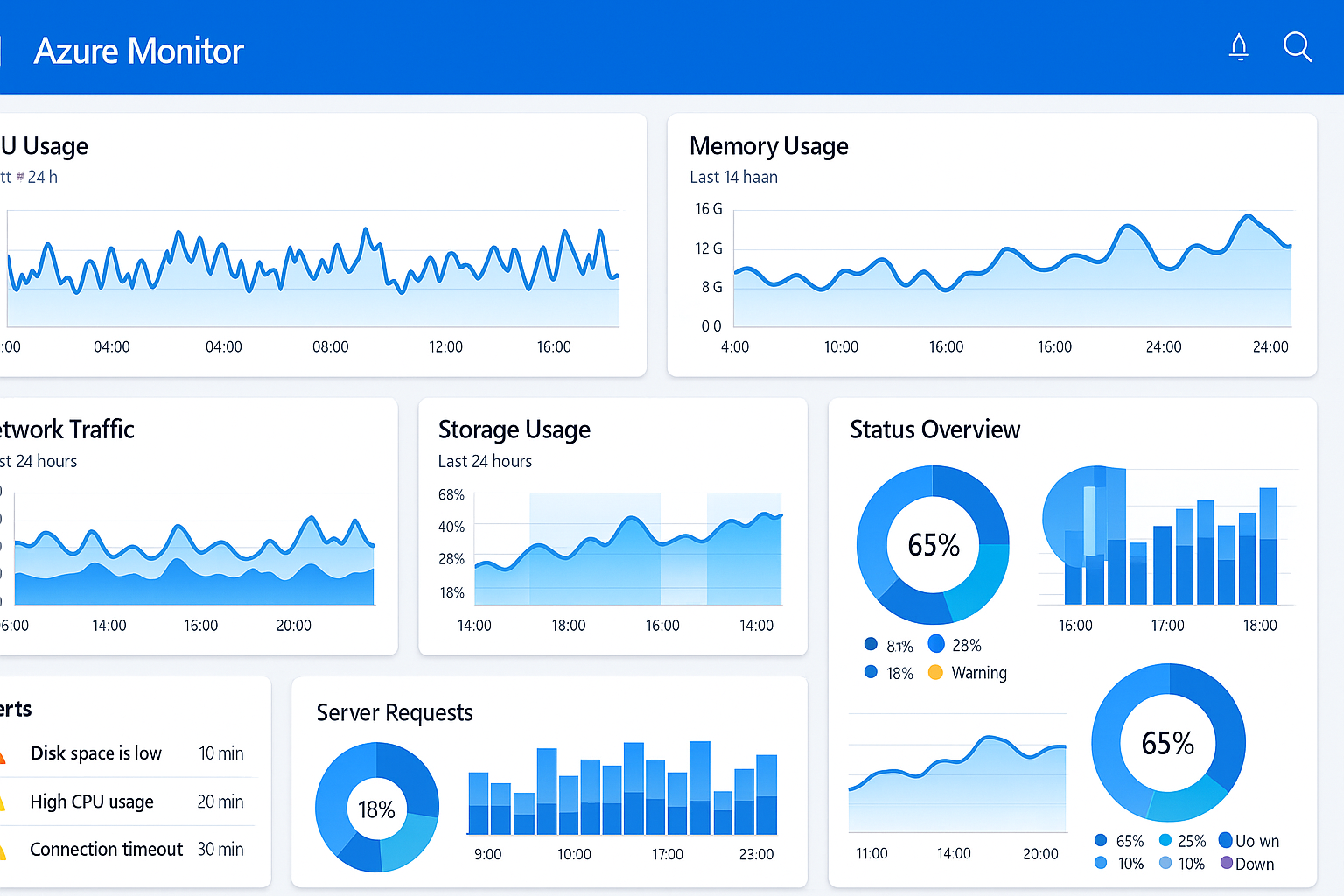Open the Disk space is low alert

(x=95, y=752)
